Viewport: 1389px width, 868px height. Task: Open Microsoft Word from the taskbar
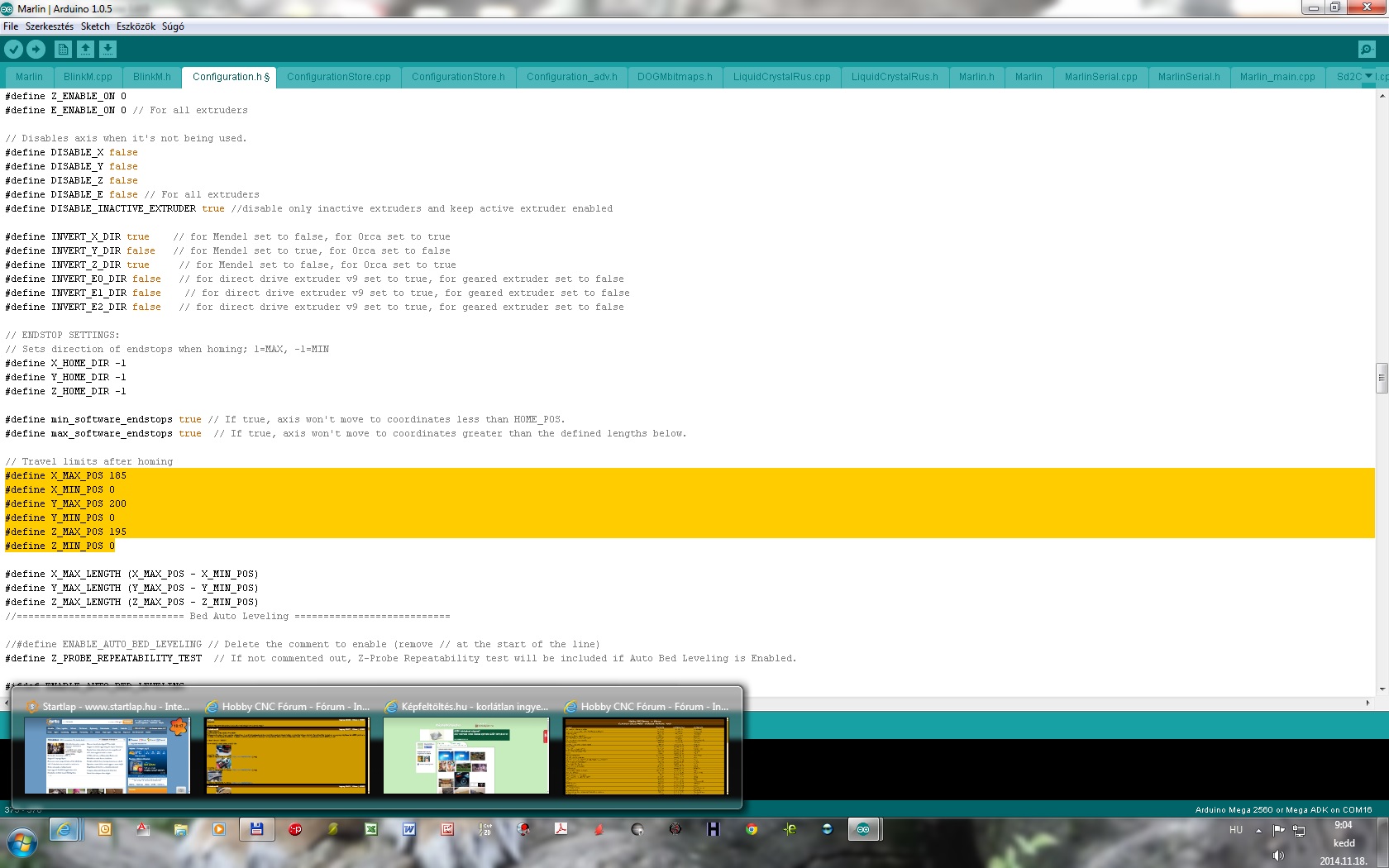(x=408, y=829)
